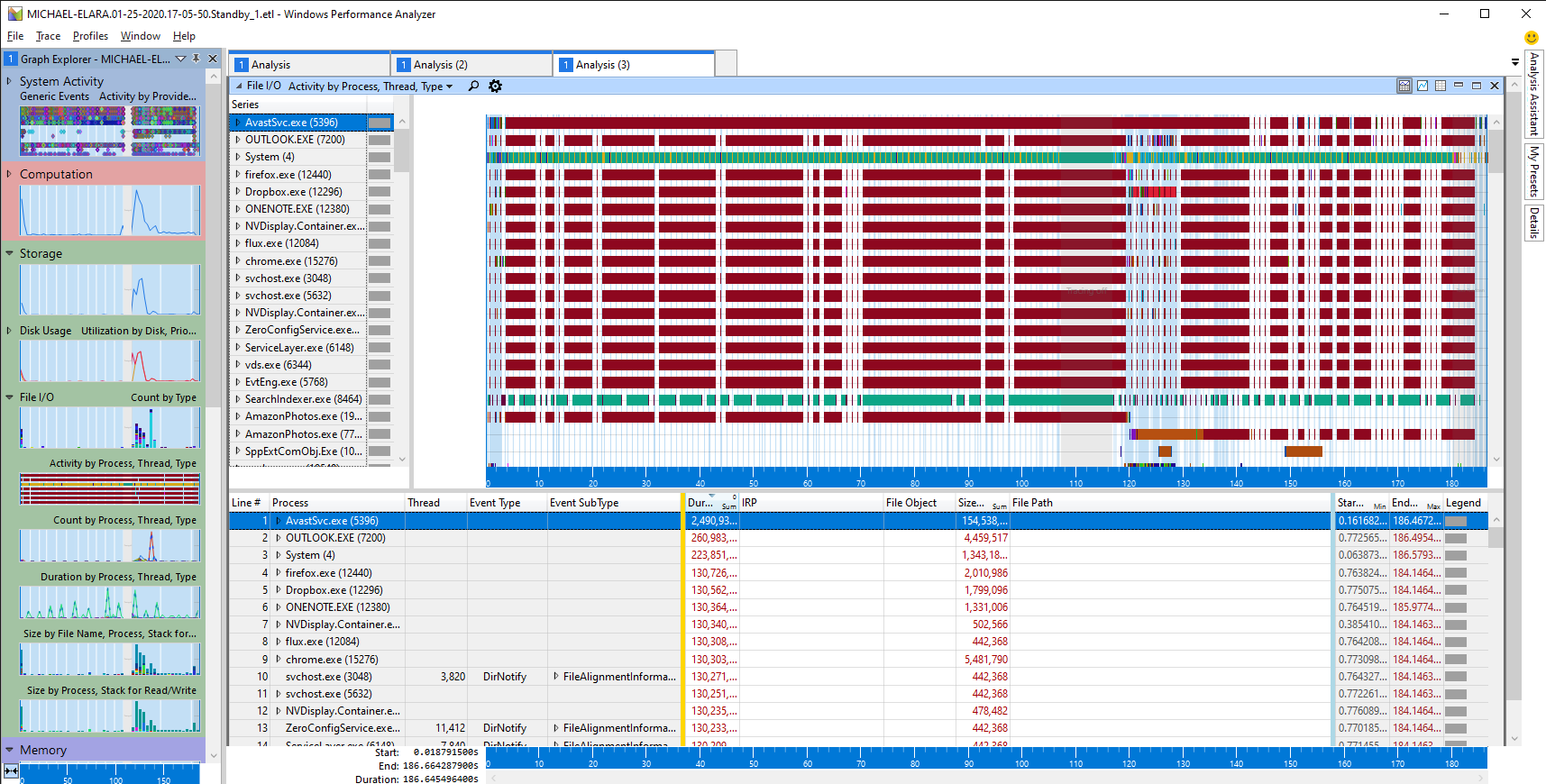Collapse Storage section in Graph Explorer

(x=9, y=253)
